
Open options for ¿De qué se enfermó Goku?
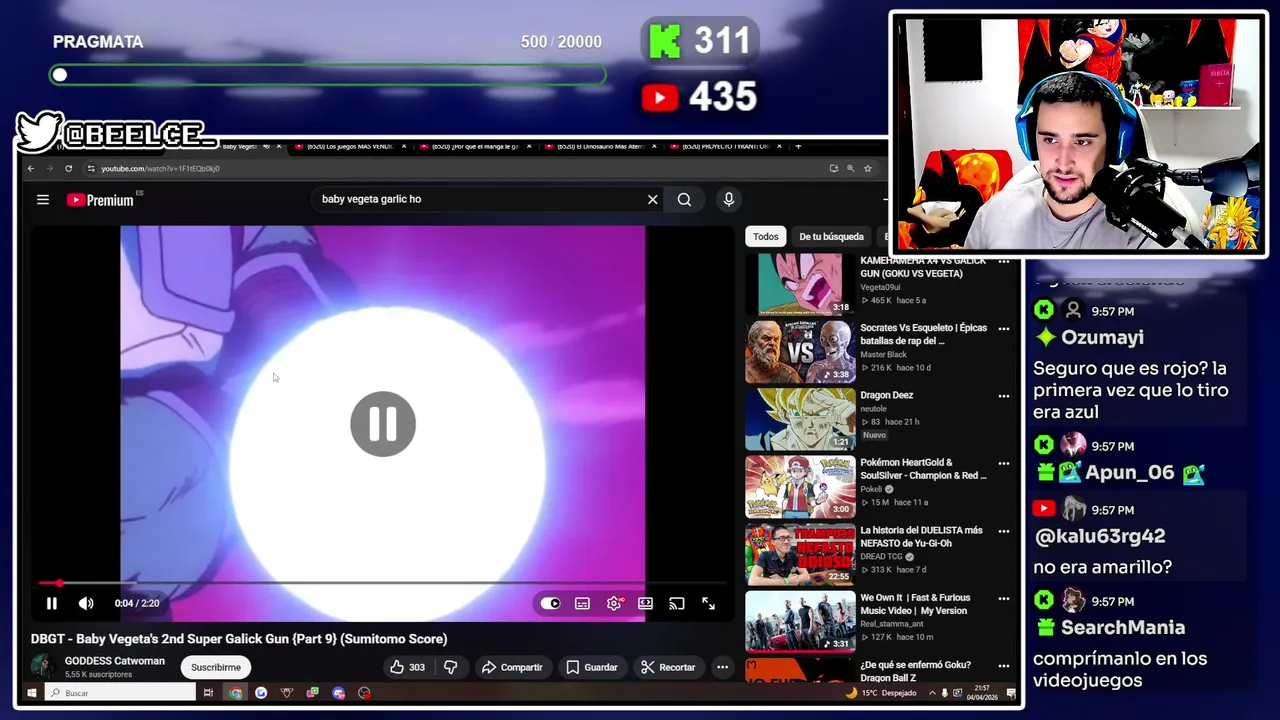point(1004,666)
